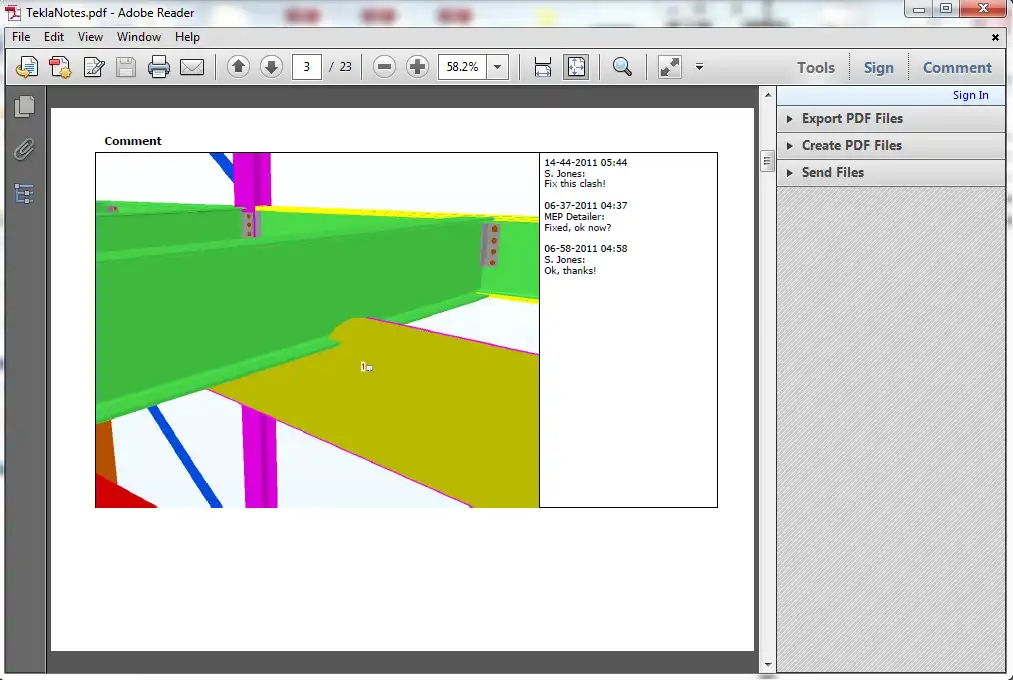
Task: Click the scrollbar up arrow
Action: (x=768, y=95)
